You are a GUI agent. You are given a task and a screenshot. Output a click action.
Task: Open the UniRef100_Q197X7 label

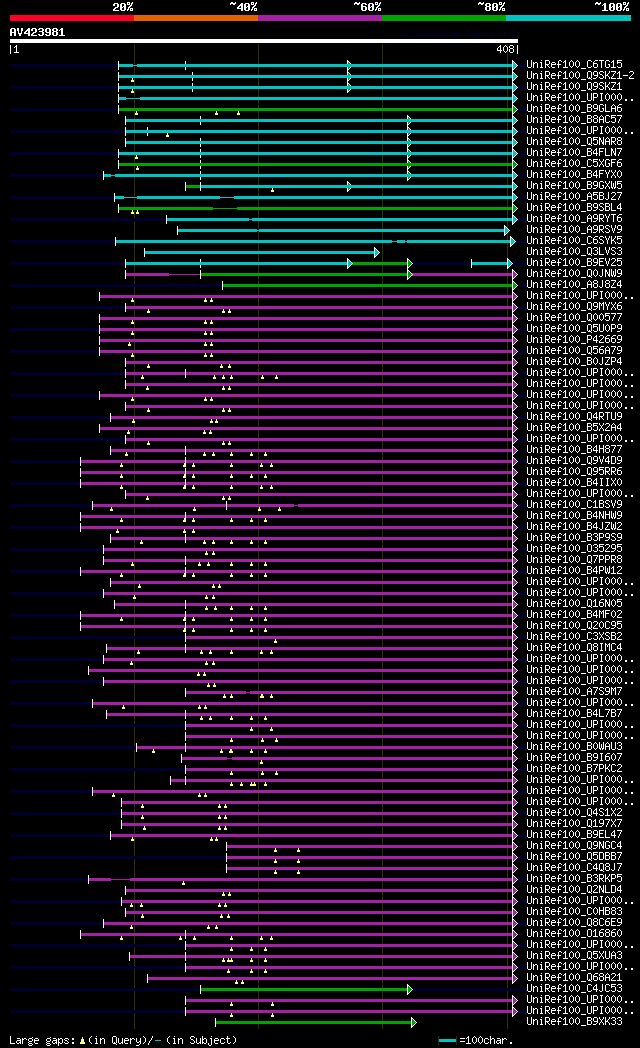click(x=574, y=823)
